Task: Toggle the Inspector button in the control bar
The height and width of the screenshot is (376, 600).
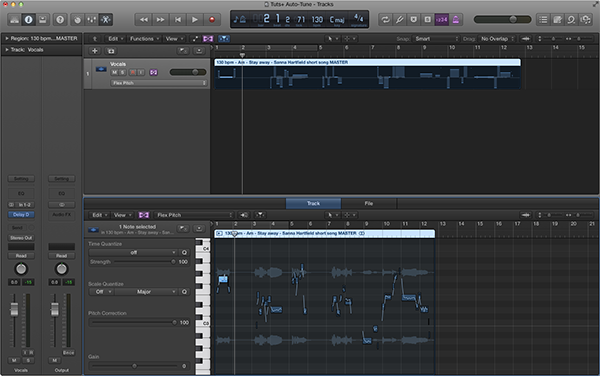Action: (28, 20)
